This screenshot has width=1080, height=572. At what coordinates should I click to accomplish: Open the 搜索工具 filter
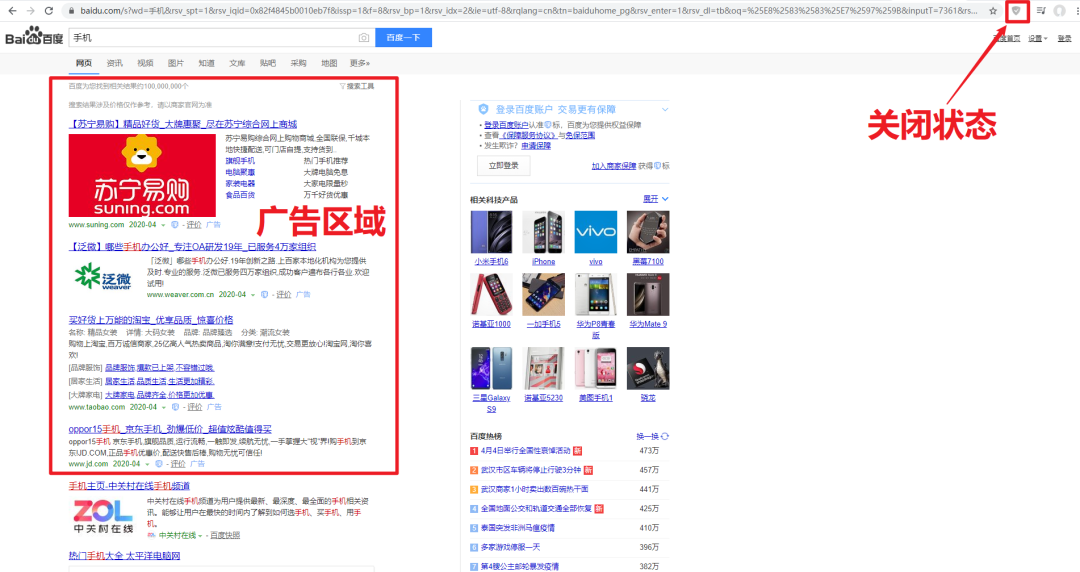coord(357,86)
